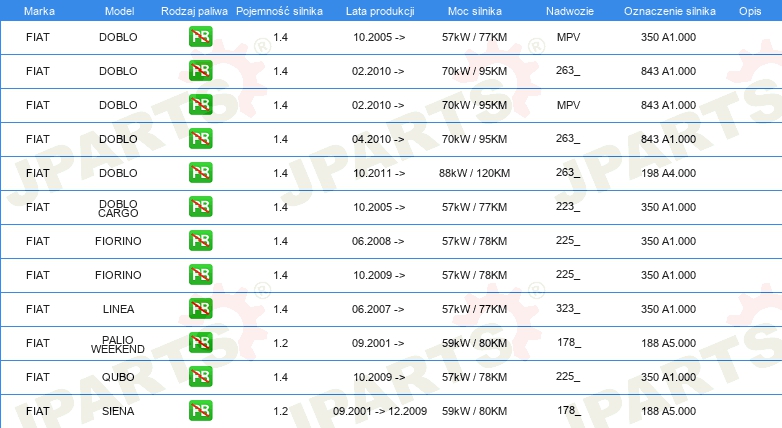Click engine capacity 1.2 in the PALIO WEEKEND row

281,343
